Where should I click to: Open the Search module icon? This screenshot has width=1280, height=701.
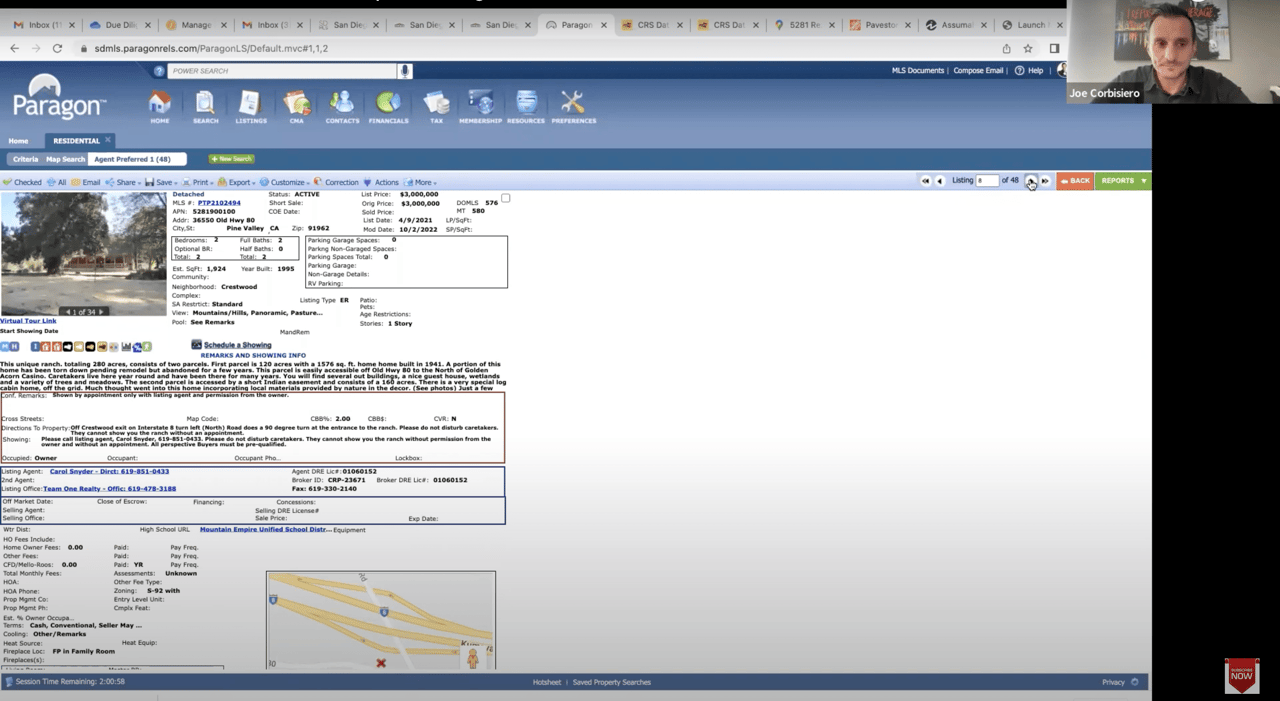coord(205,103)
